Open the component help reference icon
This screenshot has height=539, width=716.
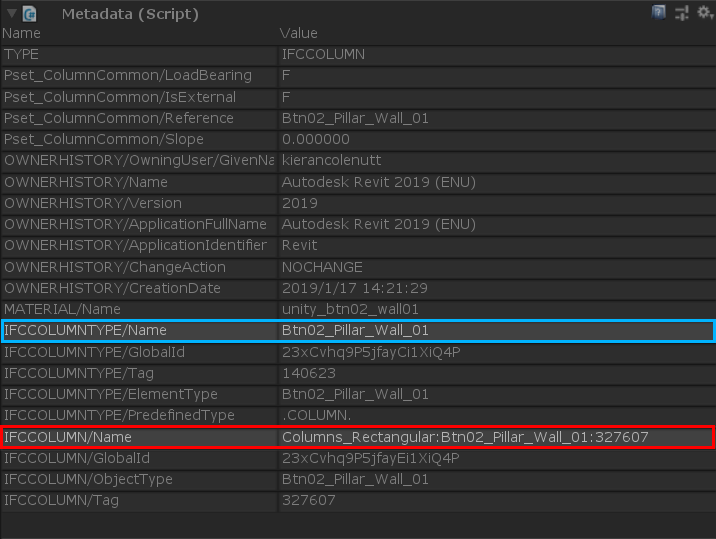click(x=658, y=12)
